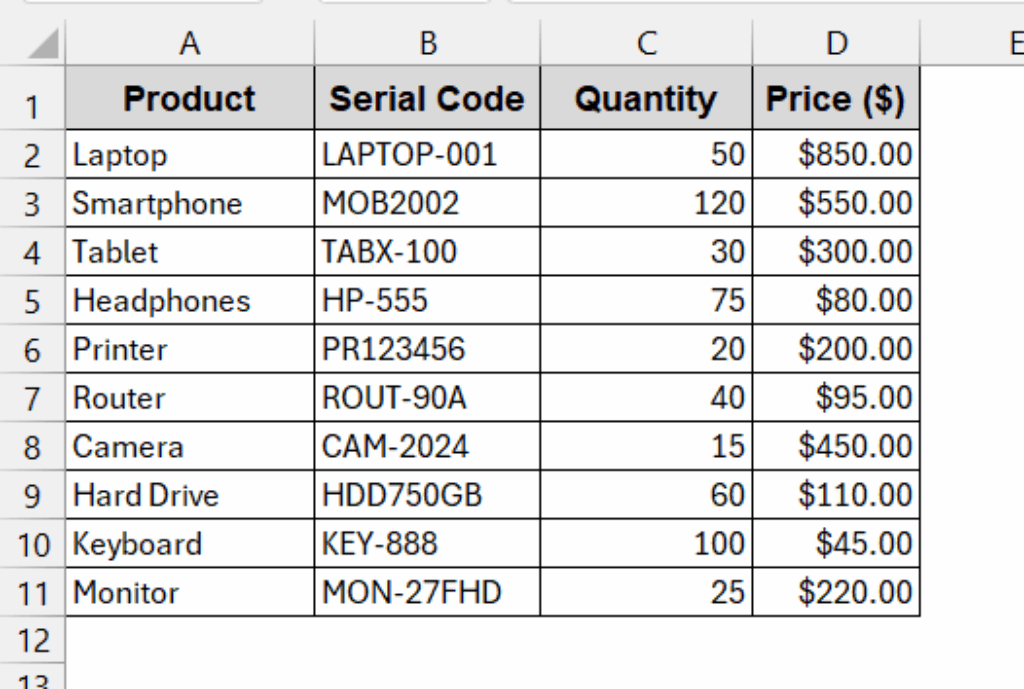Click the empty cell A12 below Monitor
The height and width of the screenshot is (689, 1024).
click(190, 640)
